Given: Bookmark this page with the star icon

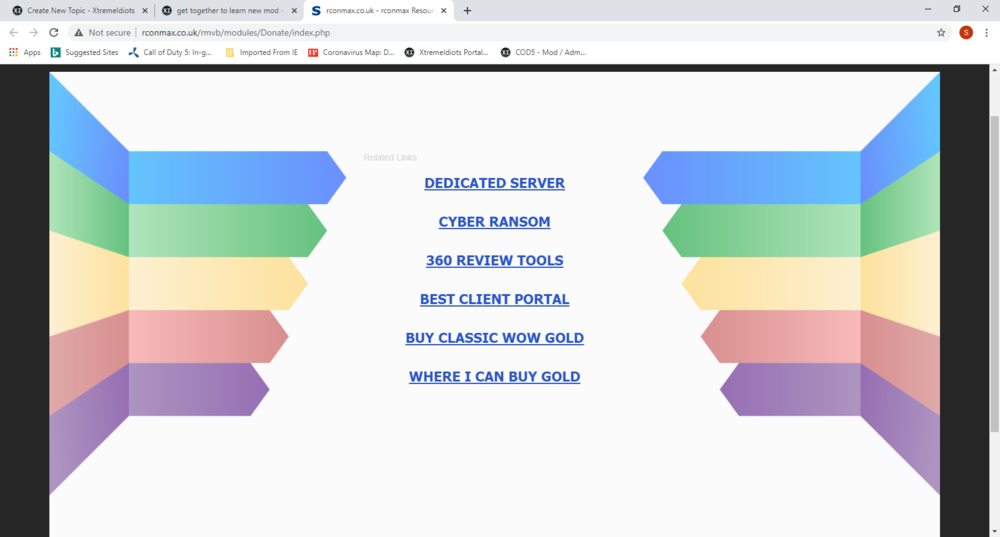Looking at the screenshot, I should pyautogui.click(x=941, y=32).
